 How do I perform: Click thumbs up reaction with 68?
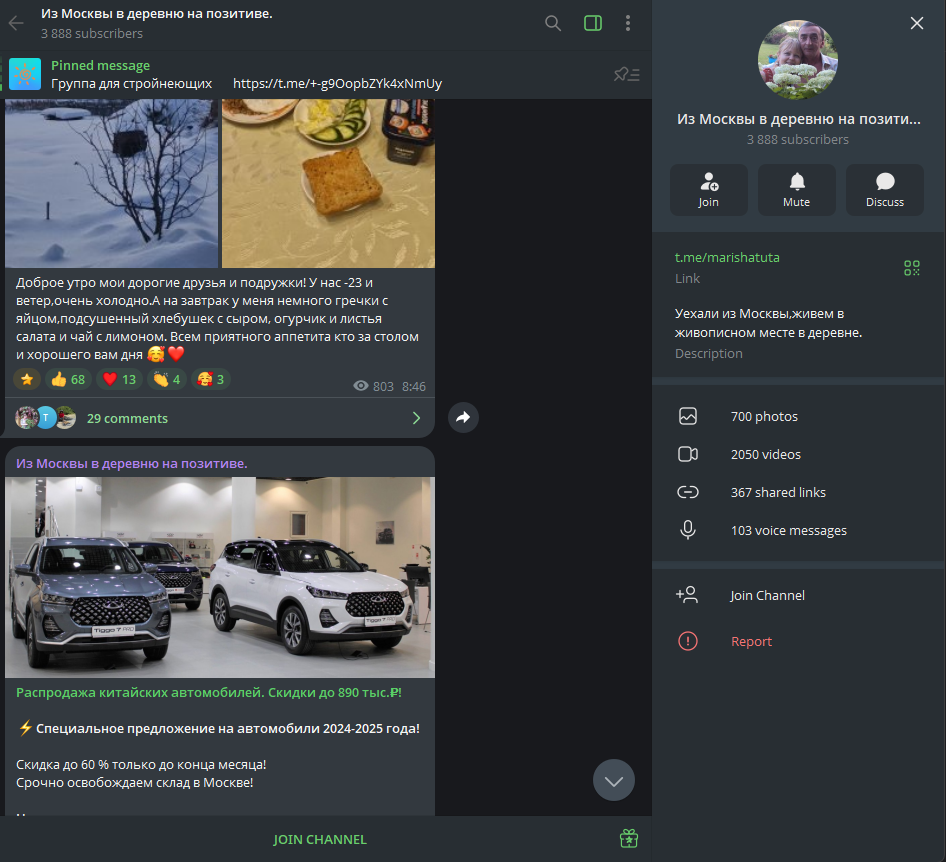pyautogui.click(x=68, y=379)
